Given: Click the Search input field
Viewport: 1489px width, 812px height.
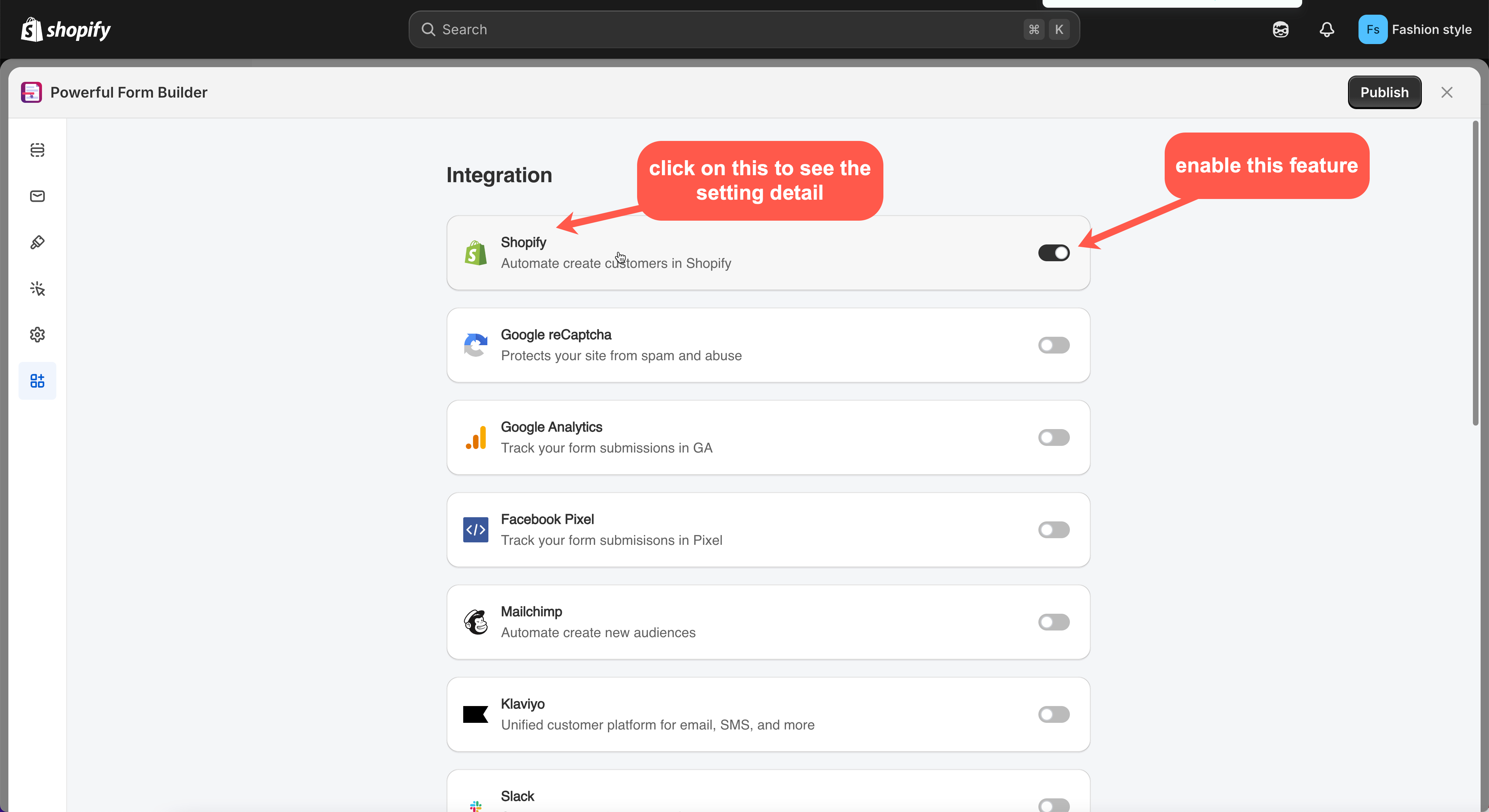Looking at the screenshot, I should click(722, 29).
